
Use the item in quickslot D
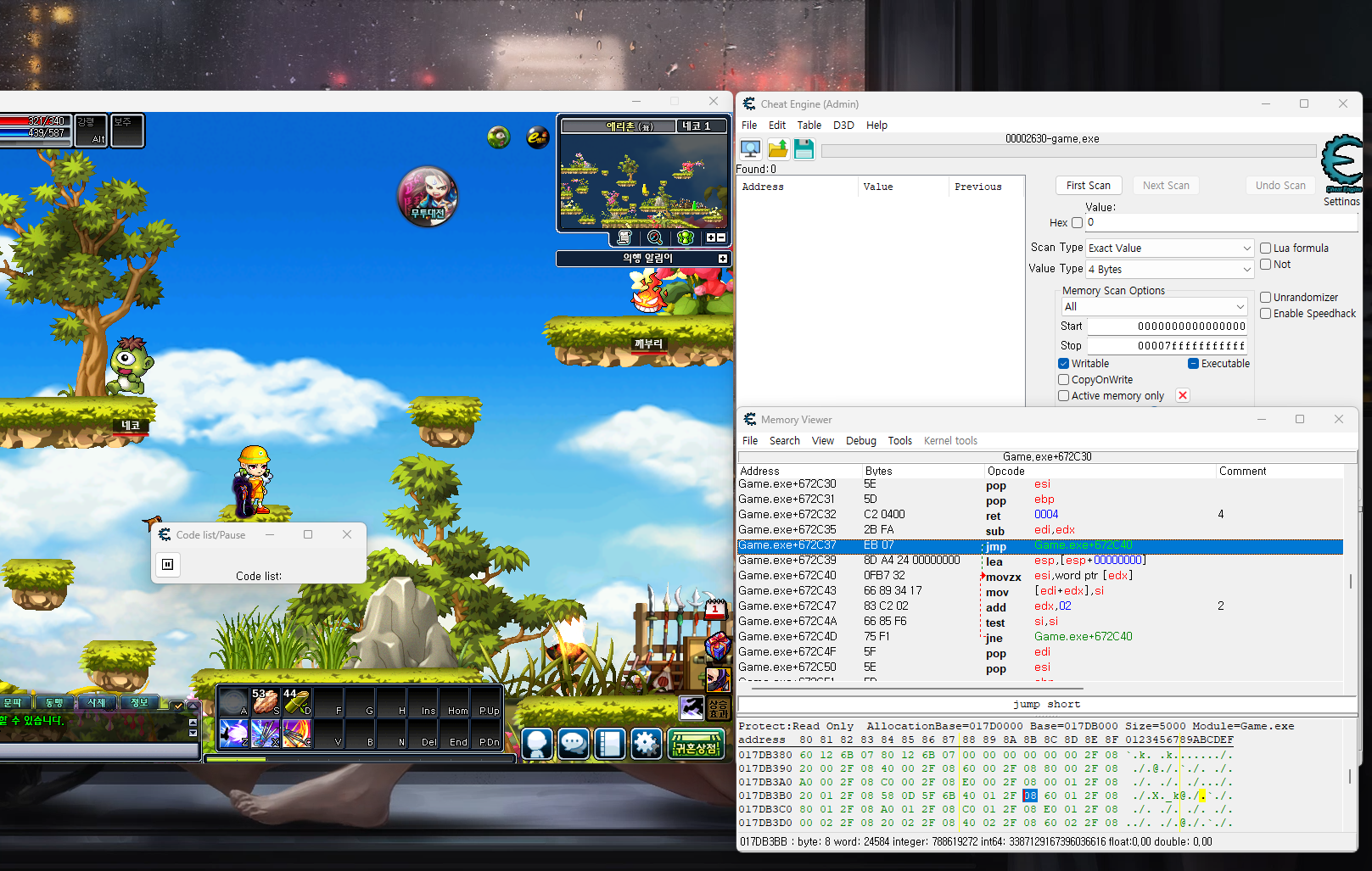[297, 701]
